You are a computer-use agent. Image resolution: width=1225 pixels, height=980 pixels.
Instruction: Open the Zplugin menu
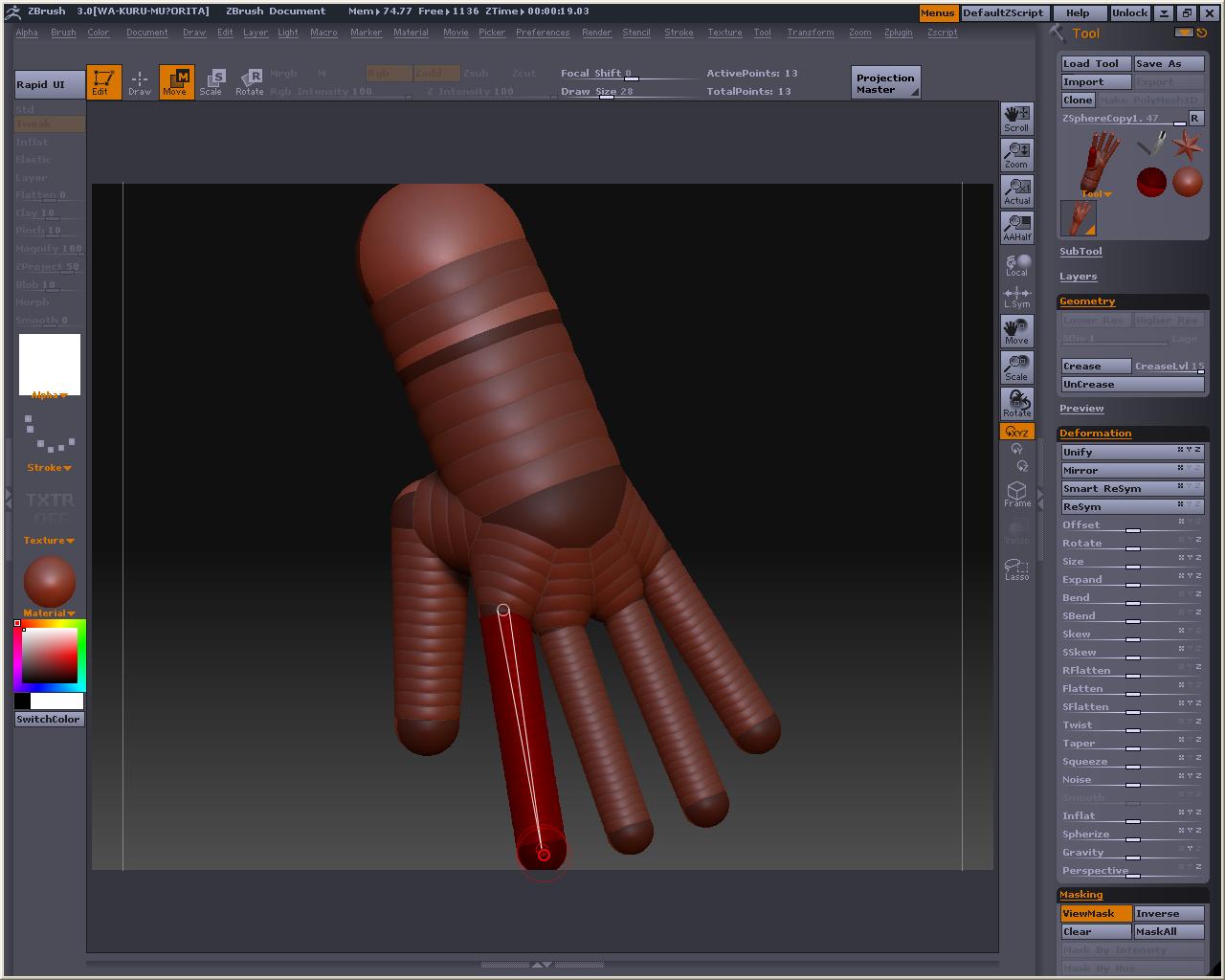pos(898,33)
